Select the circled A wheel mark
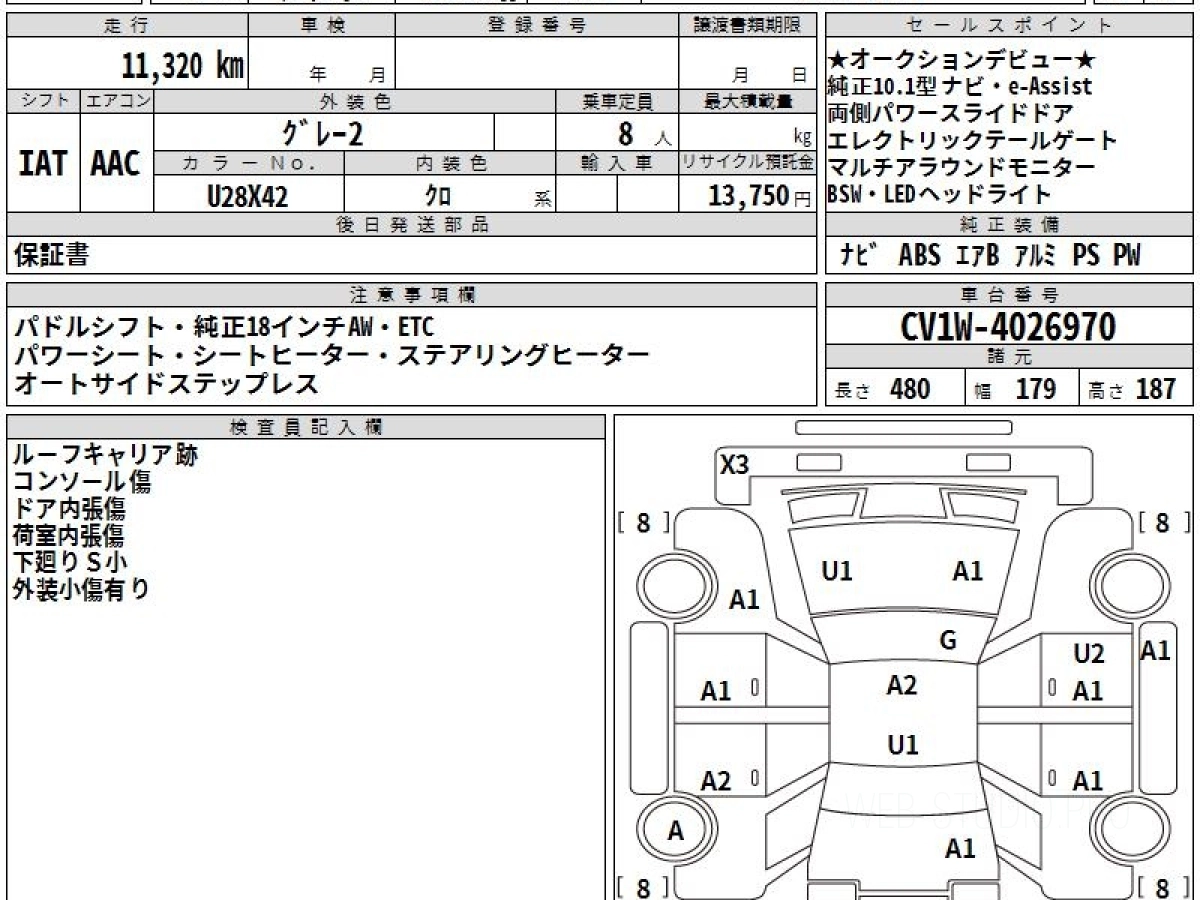 676,831
